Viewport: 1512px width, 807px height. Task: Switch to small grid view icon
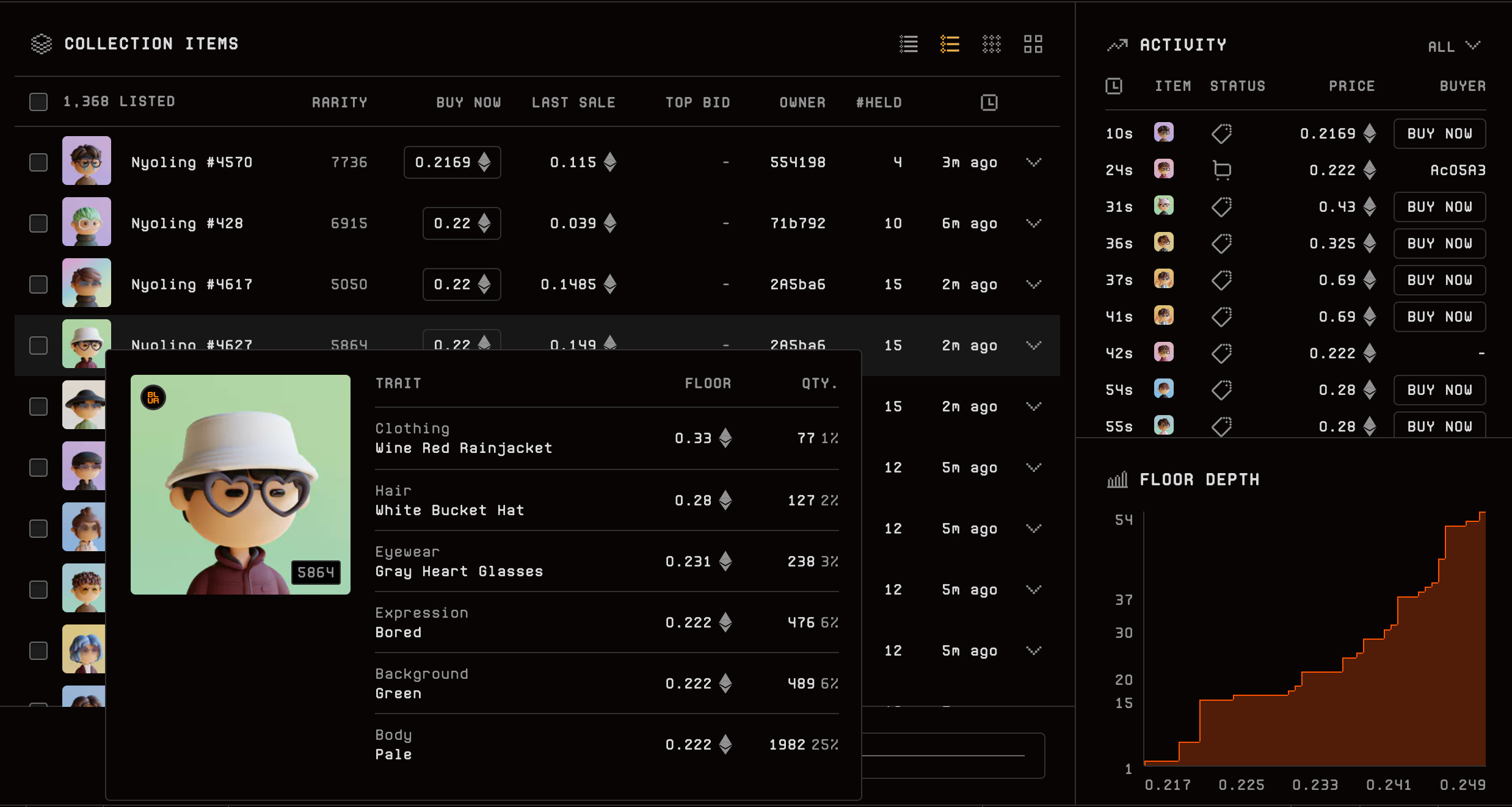991,44
